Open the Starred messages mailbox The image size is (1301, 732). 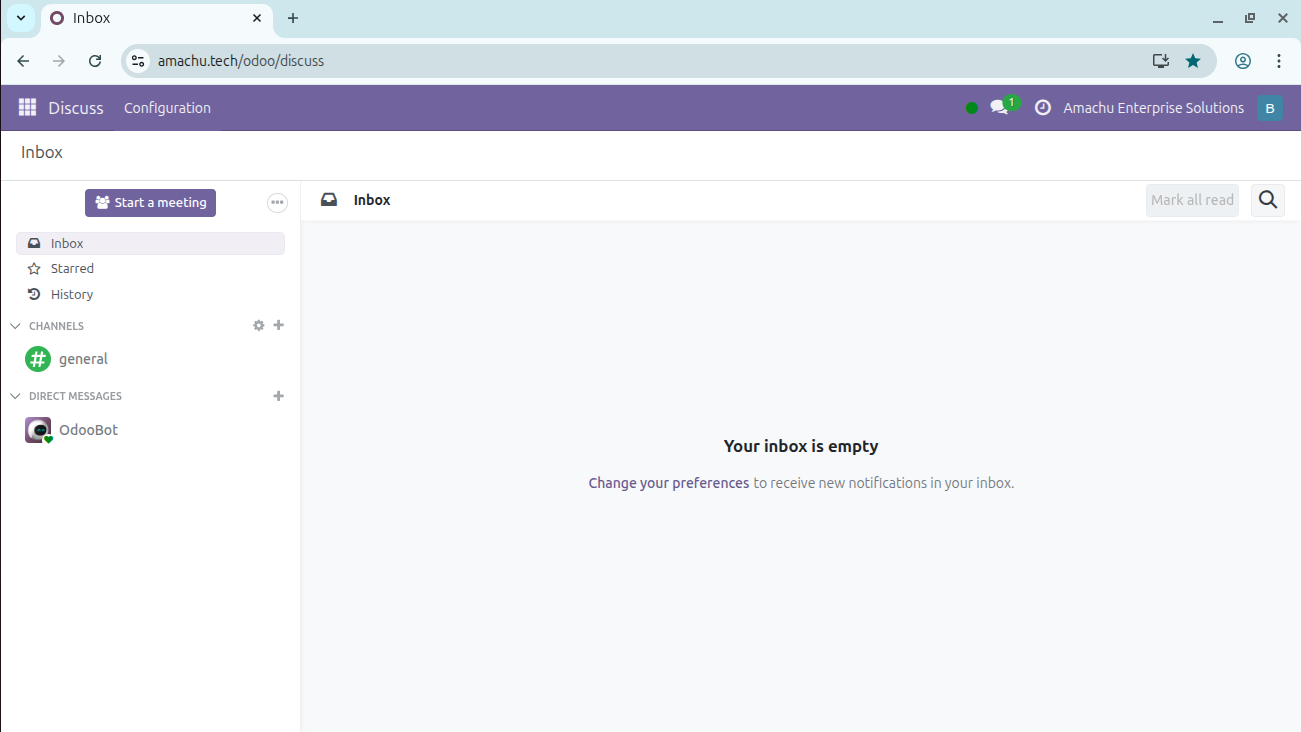72,269
